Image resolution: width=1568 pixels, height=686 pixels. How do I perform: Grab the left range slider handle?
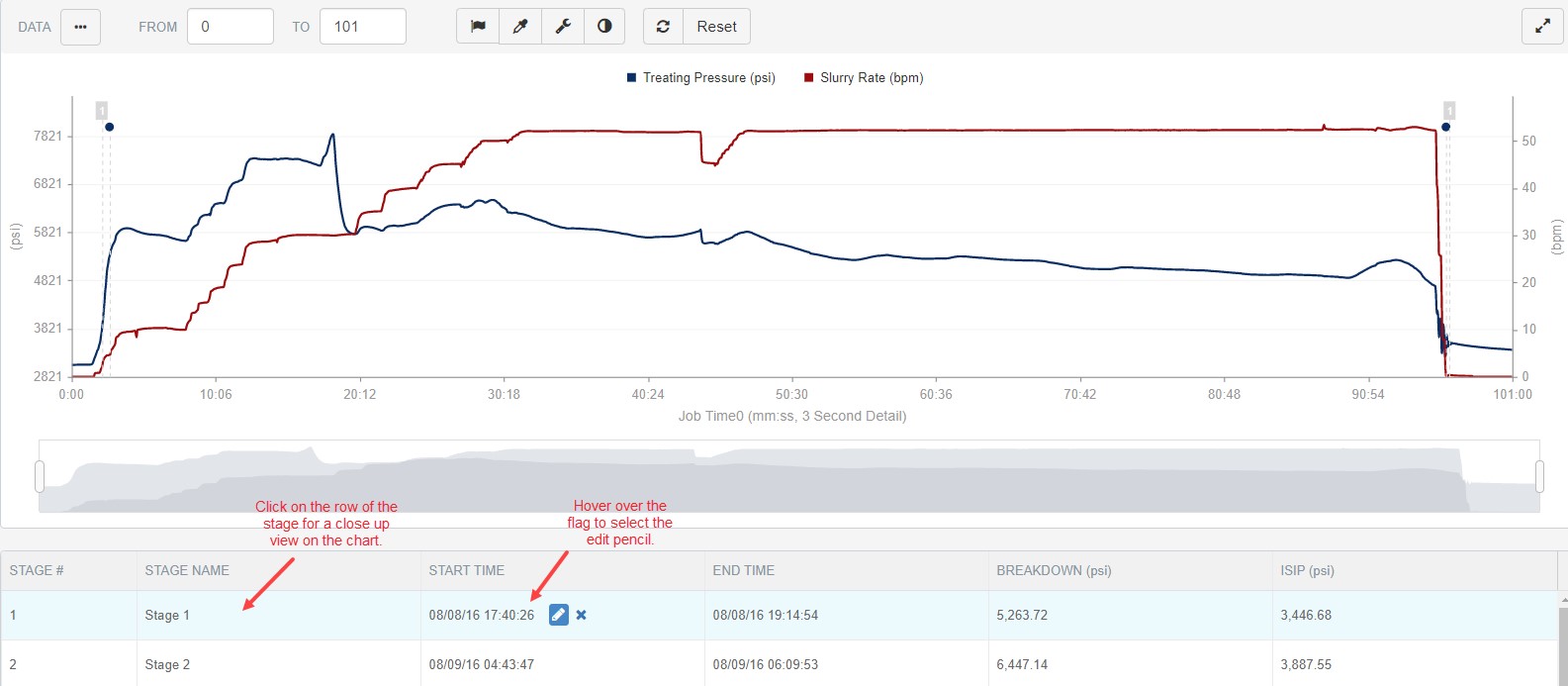(x=40, y=476)
